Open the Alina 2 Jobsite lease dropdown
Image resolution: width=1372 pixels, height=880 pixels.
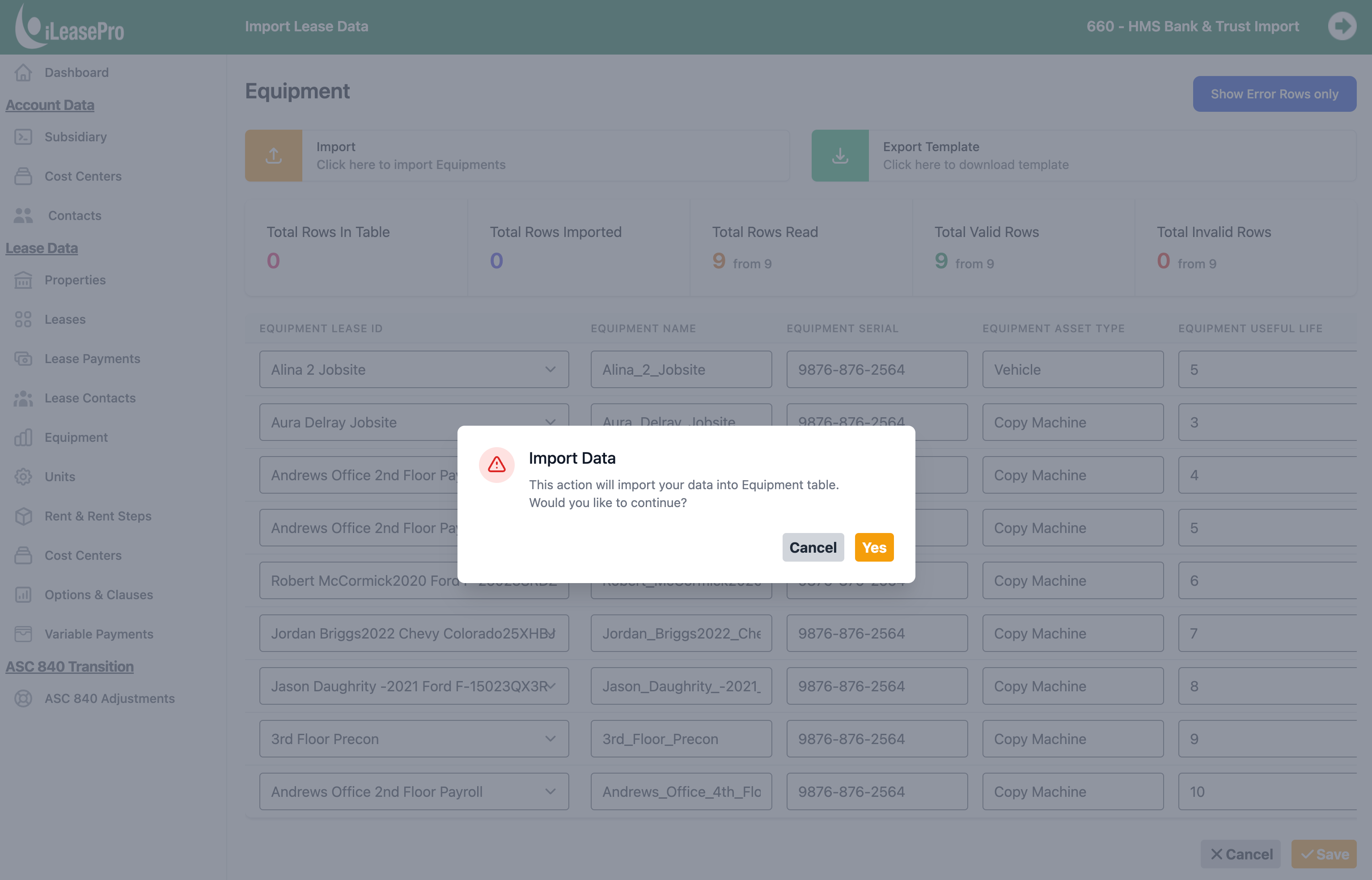[414, 370]
